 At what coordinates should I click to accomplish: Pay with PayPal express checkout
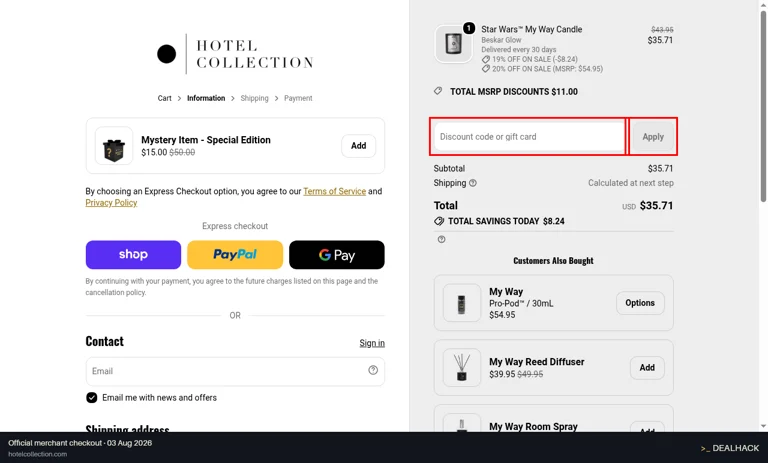[235, 255]
